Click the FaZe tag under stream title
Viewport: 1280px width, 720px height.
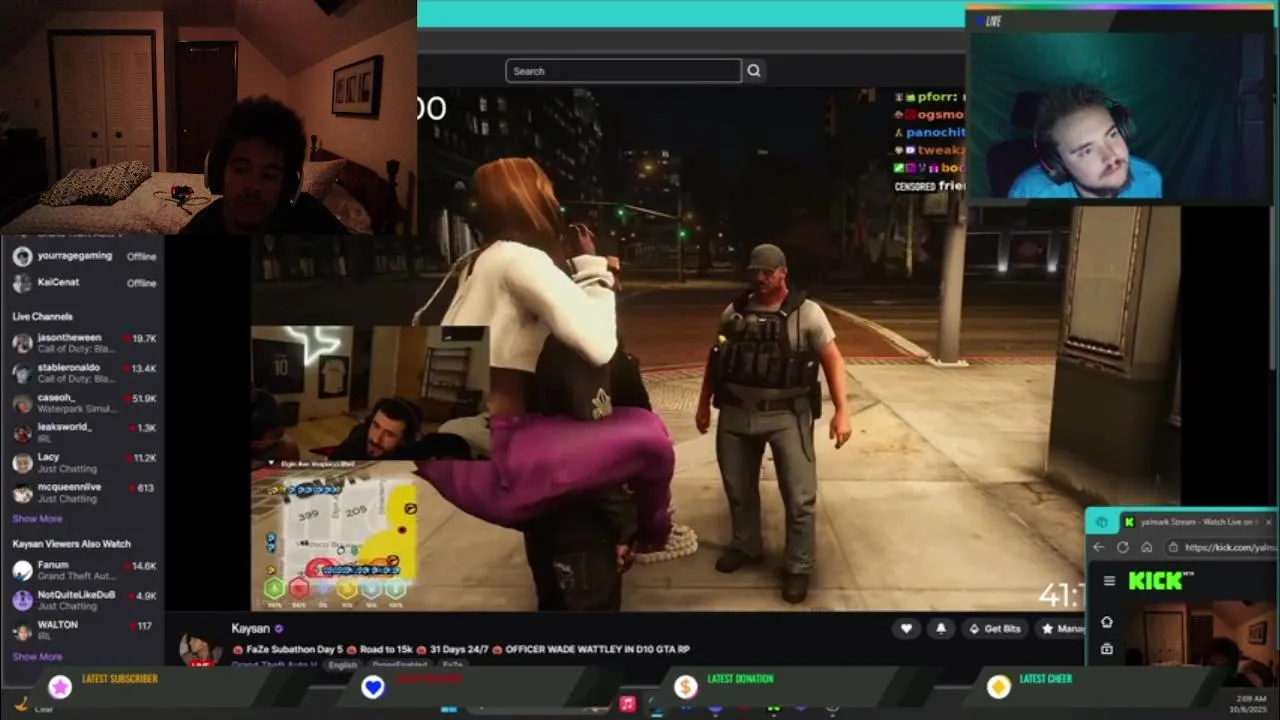(453, 664)
